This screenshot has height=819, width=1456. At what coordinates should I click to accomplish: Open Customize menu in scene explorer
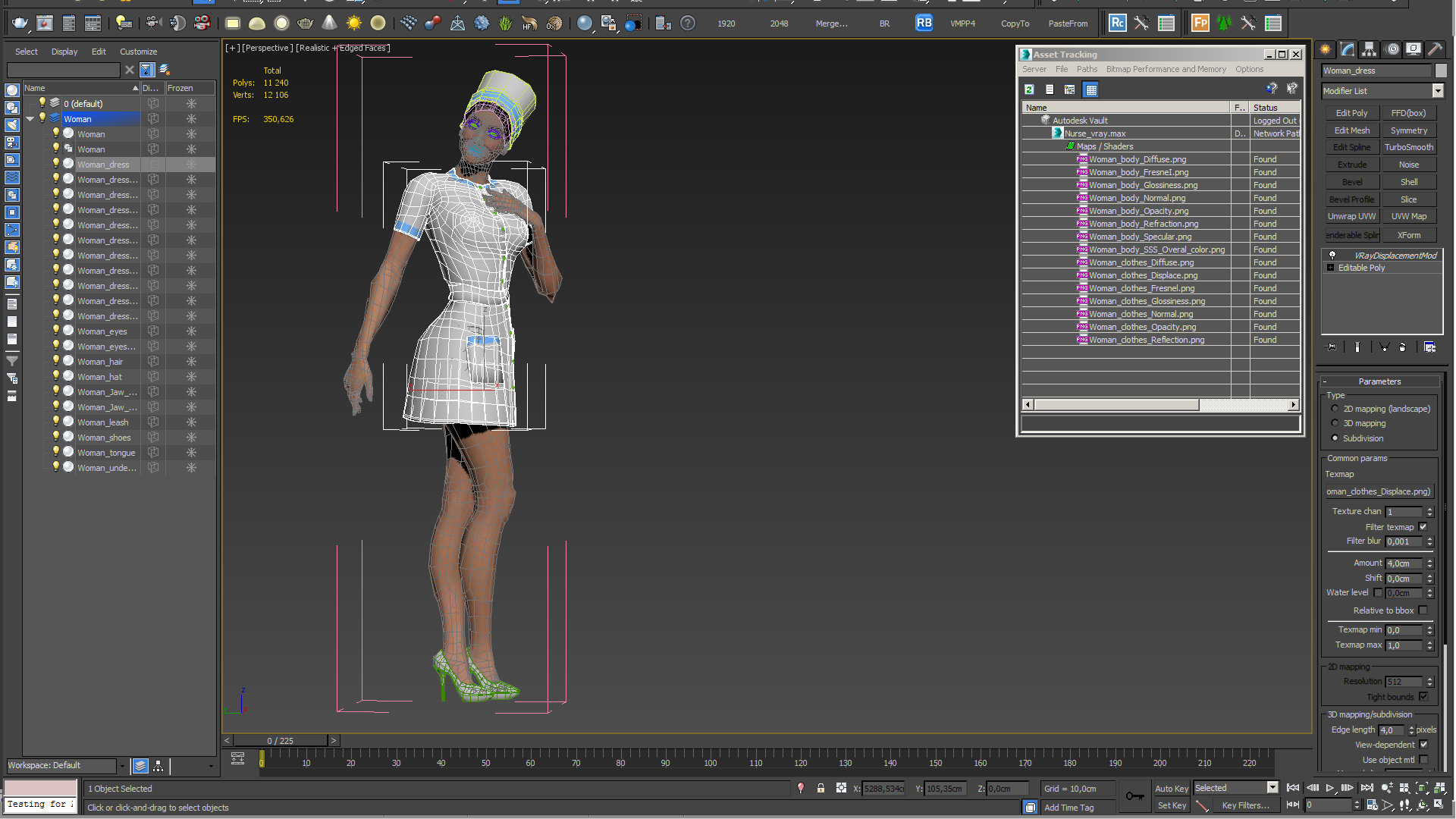click(x=138, y=52)
